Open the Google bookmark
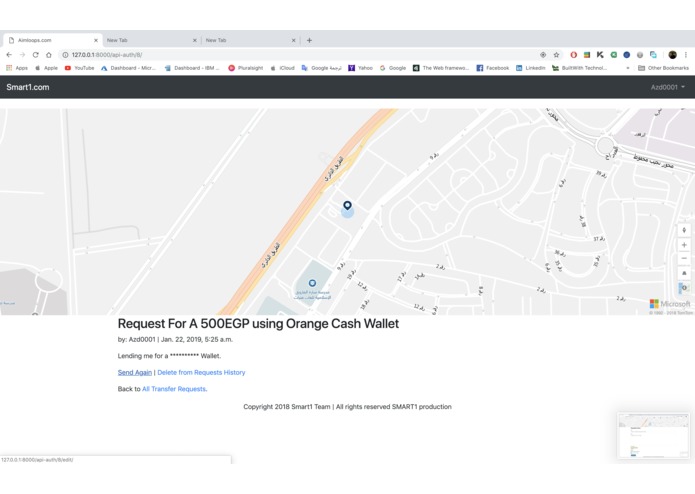 tap(393, 68)
